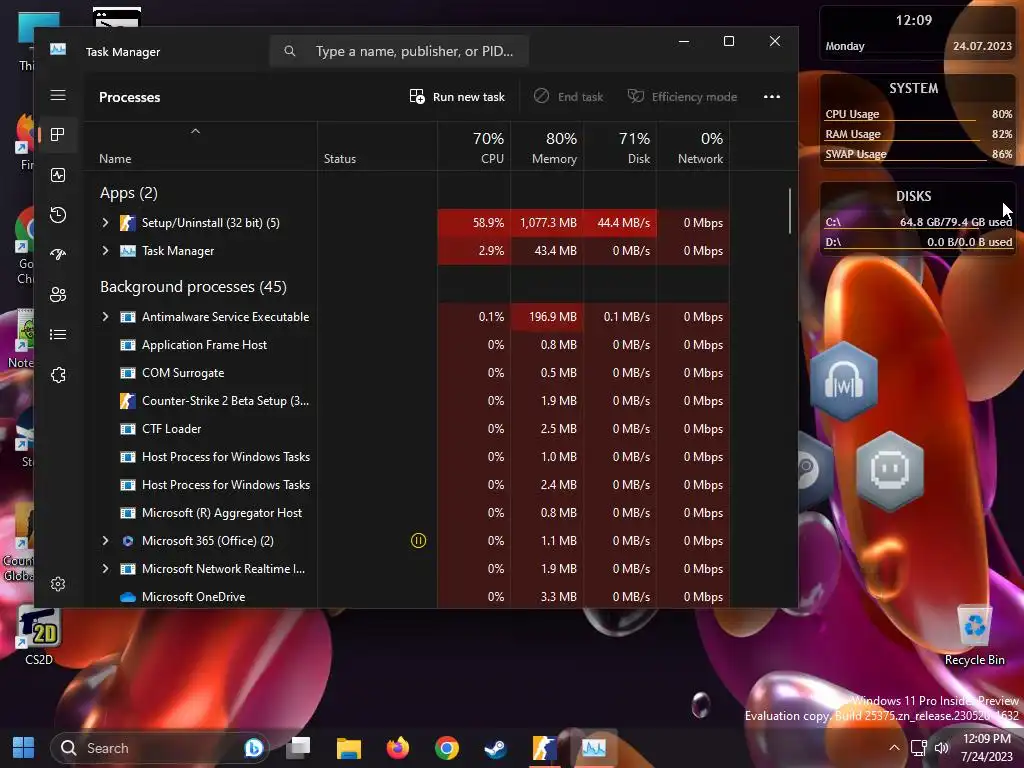Screen dimensions: 1024x768
Task: Click Microsoft OneDrive cloud icon in process list
Action: pyautogui.click(x=128, y=597)
